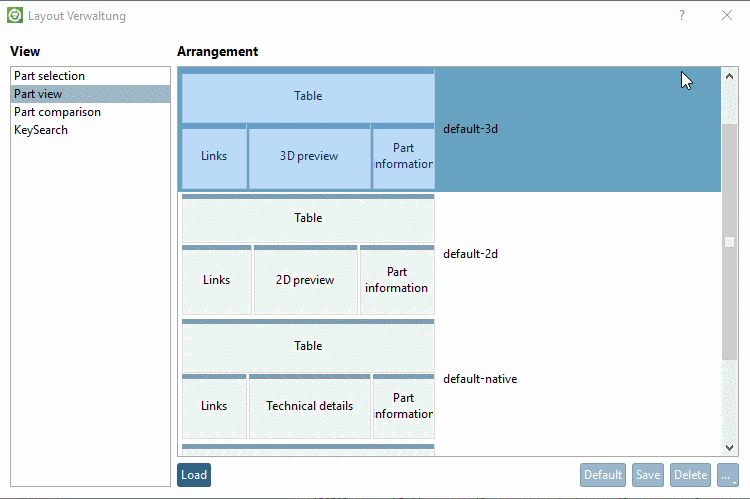Click the 3D preview block
The height and width of the screenshot is (499, 750).
[309, 156]
